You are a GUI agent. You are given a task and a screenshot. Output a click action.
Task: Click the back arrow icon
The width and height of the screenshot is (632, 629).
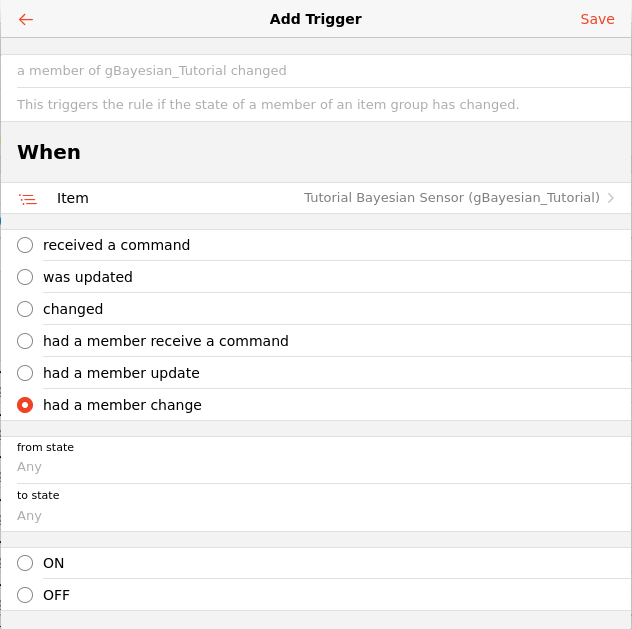(x=26, y=19)
